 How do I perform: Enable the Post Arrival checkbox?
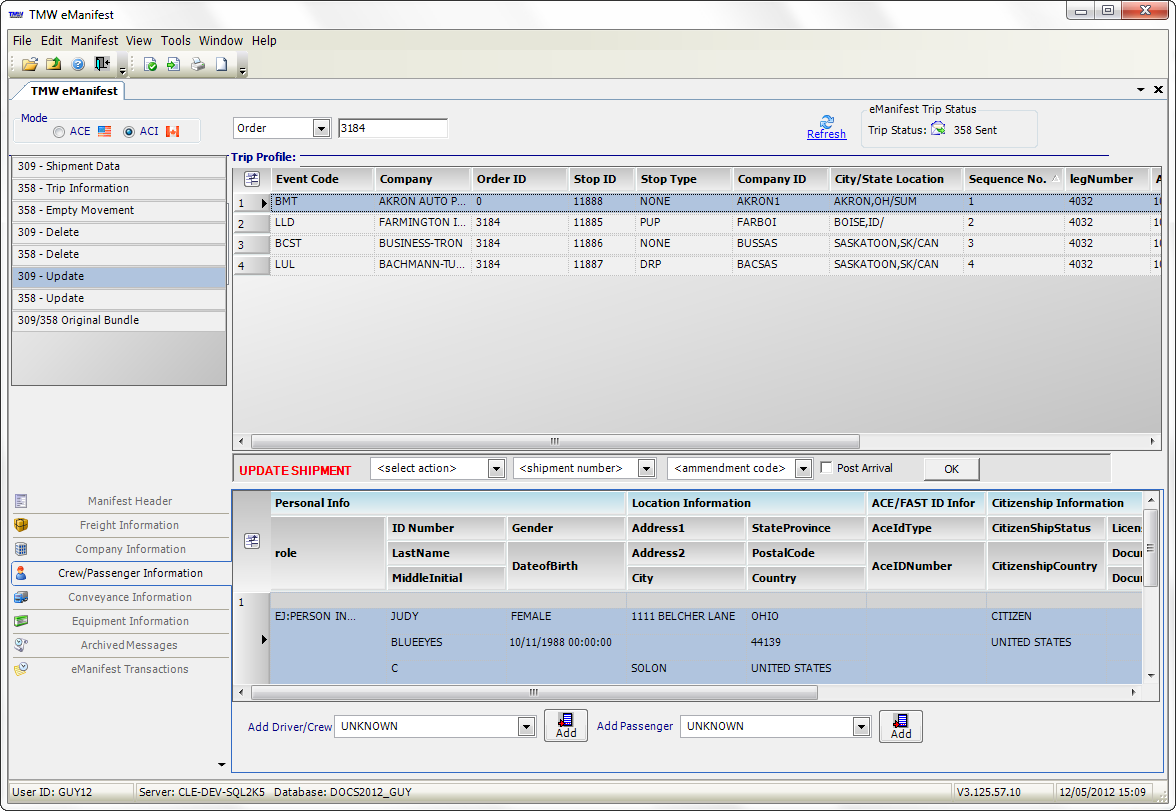pyautogui.click(x=826, y=468)
